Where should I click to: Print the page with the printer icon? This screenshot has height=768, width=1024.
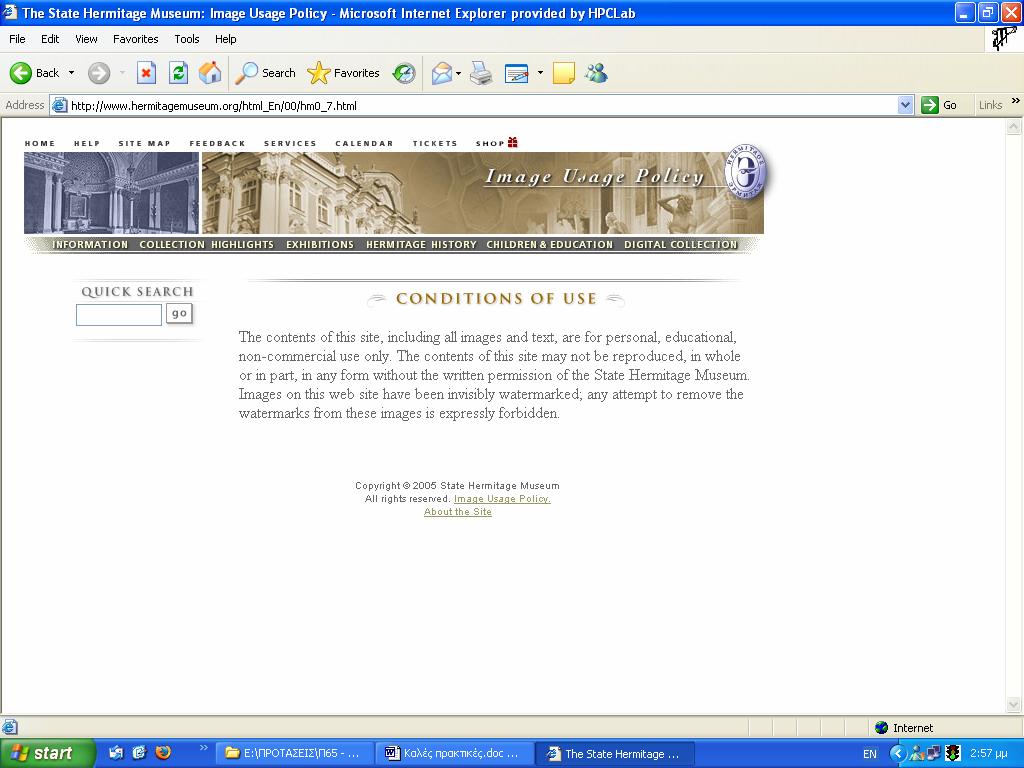pos(481,73)
